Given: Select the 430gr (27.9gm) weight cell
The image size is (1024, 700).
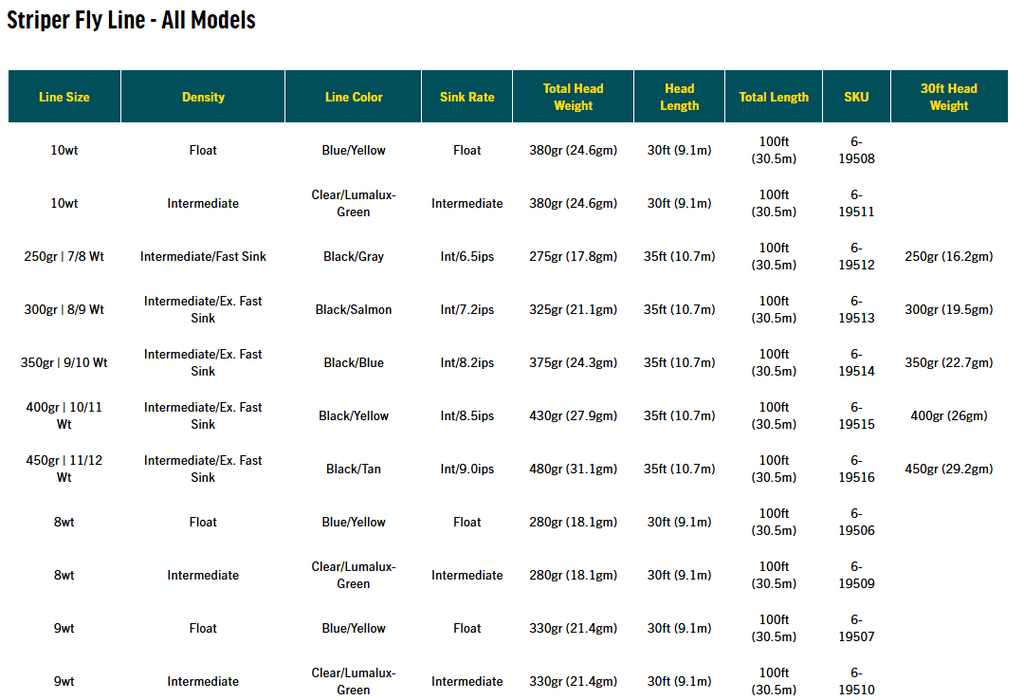Looking at the screenshot, I should pyautogui.click(x=573, y=416).
